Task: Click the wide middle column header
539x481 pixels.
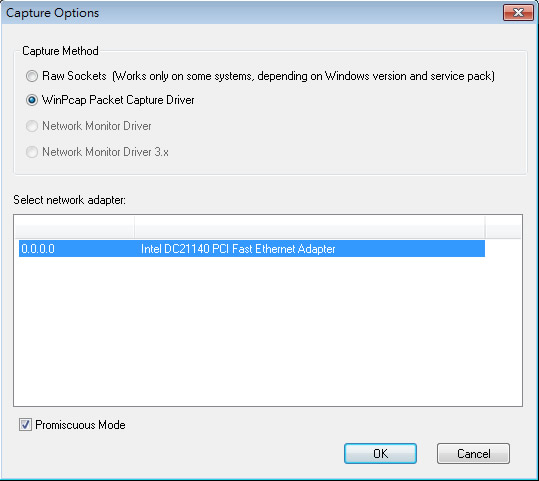Action: (x=310, y=227)
